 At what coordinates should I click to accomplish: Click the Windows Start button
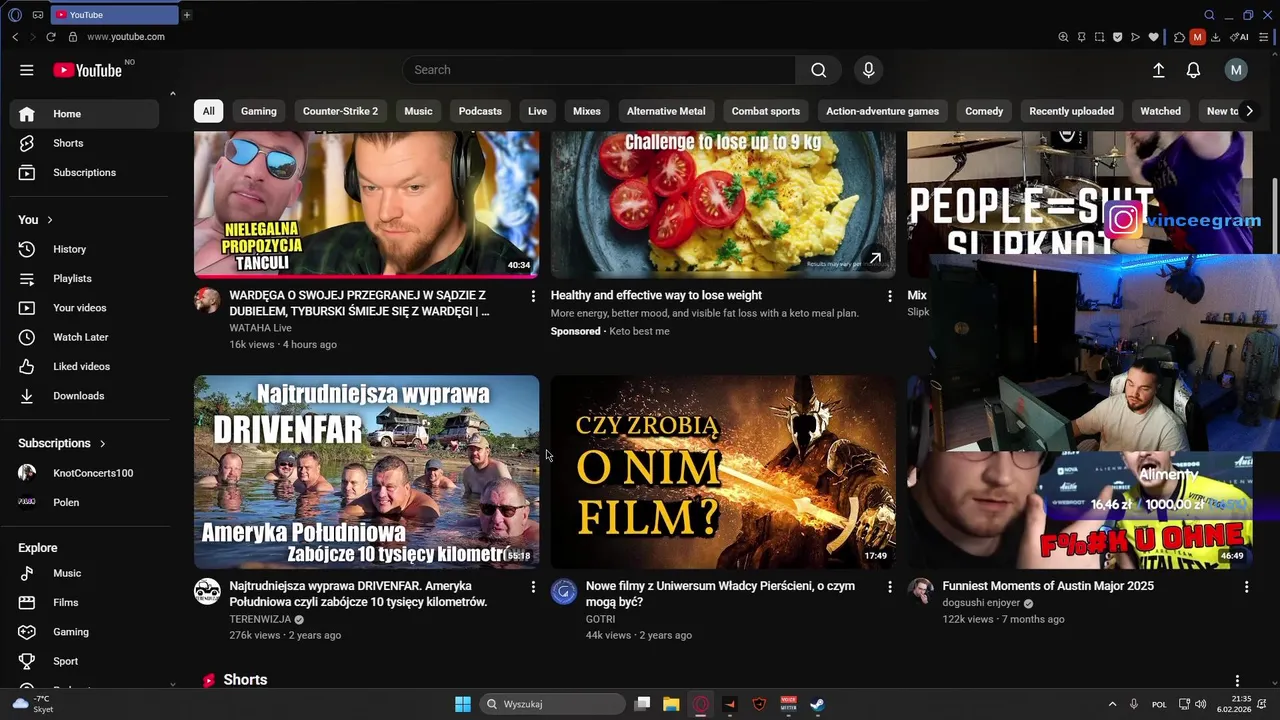pyautogui.click(x=463, y=704)
